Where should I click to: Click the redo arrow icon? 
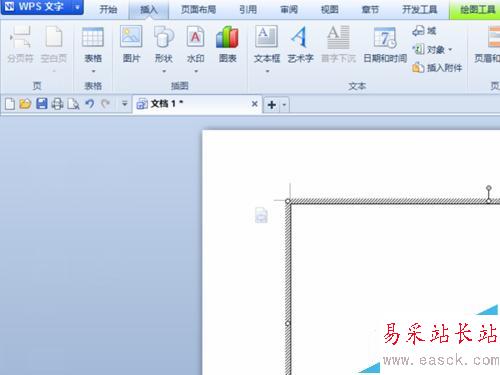click(x=105, y=104)
